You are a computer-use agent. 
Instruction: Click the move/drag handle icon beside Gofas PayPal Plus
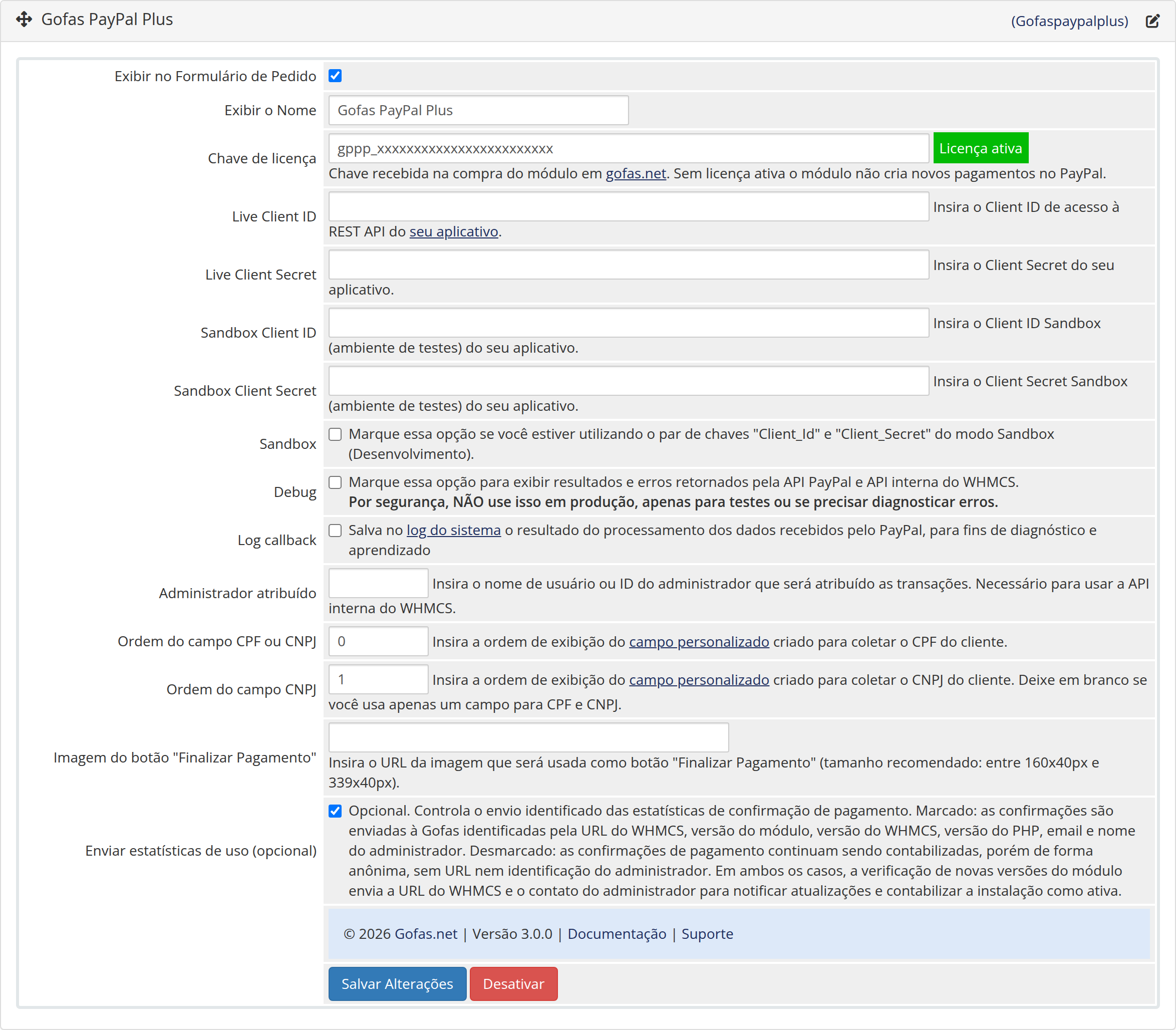point(24,20)
